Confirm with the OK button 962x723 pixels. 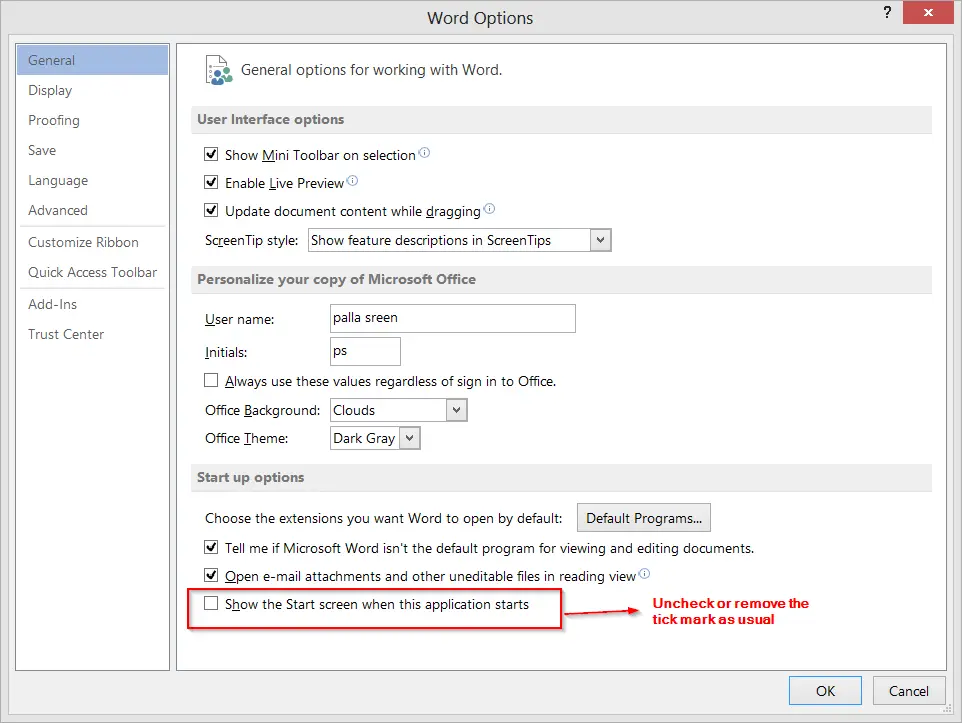point(825,691)
